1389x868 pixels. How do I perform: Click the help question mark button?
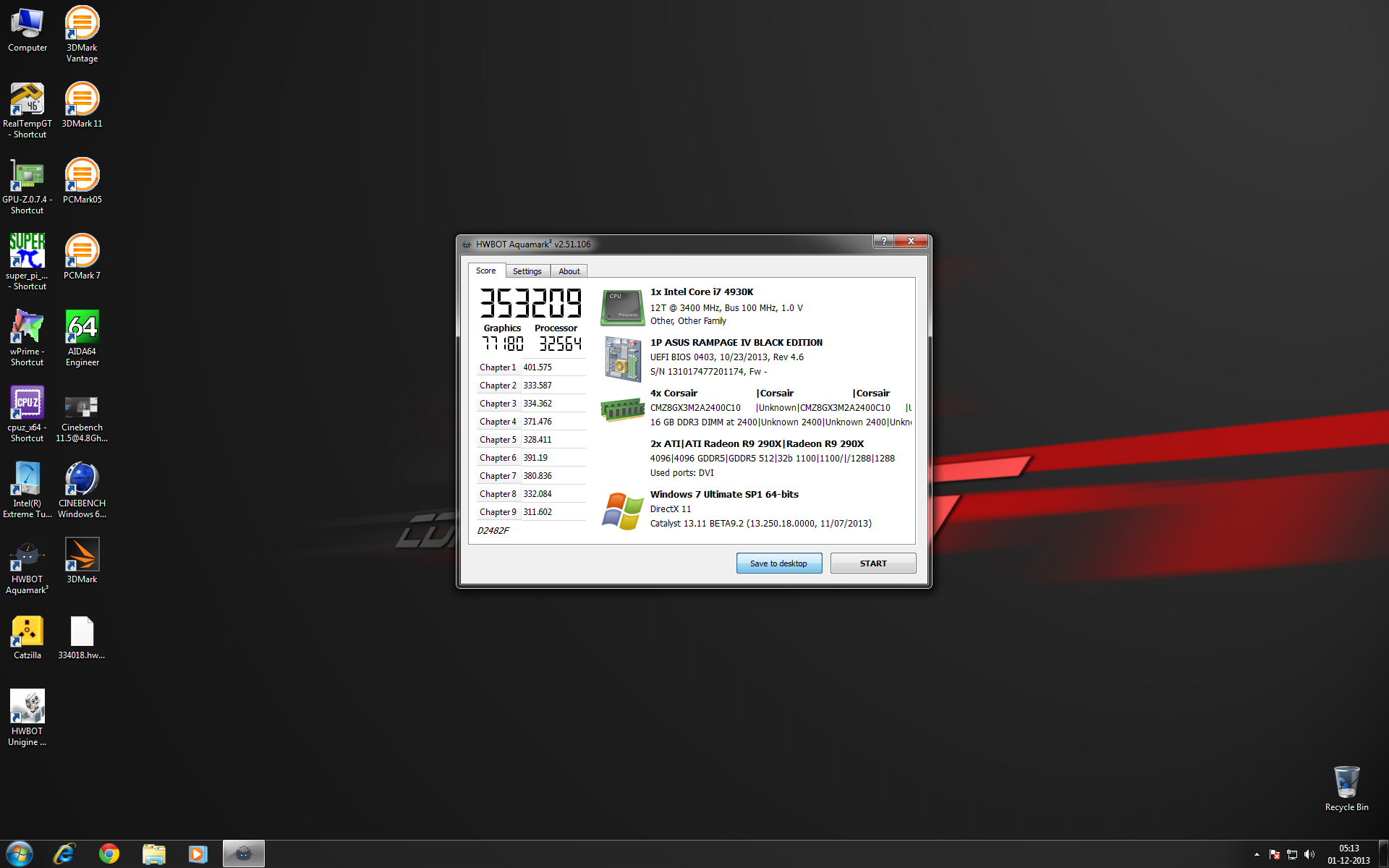(883, 242)
